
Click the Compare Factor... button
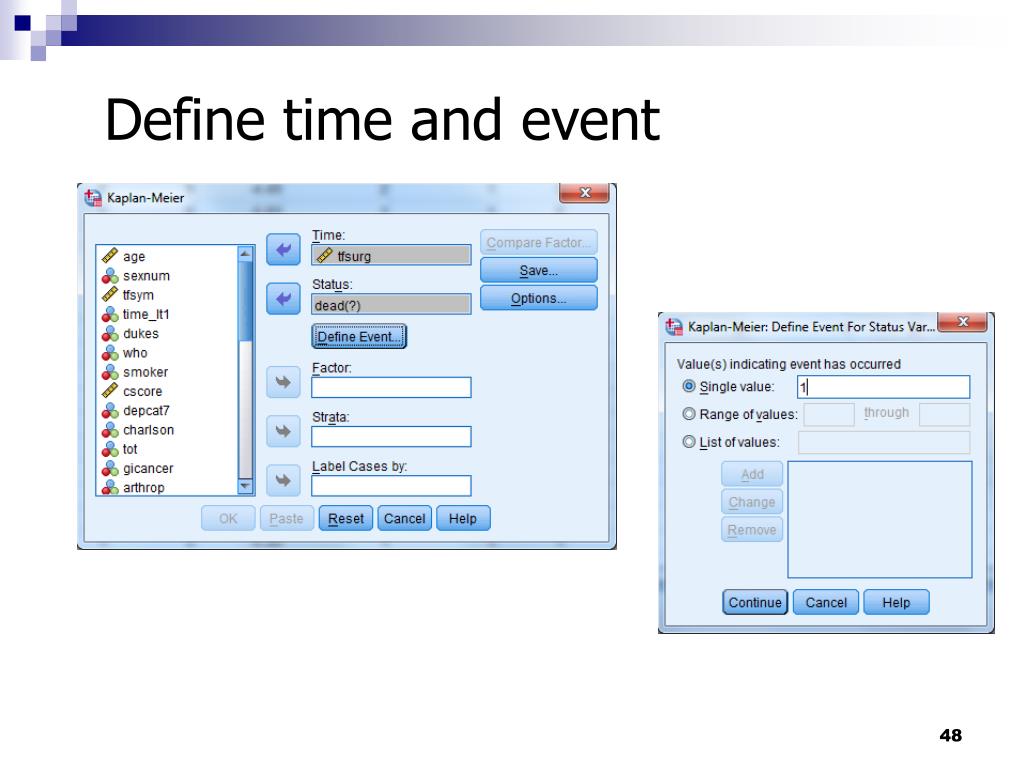tap(539, 242)
